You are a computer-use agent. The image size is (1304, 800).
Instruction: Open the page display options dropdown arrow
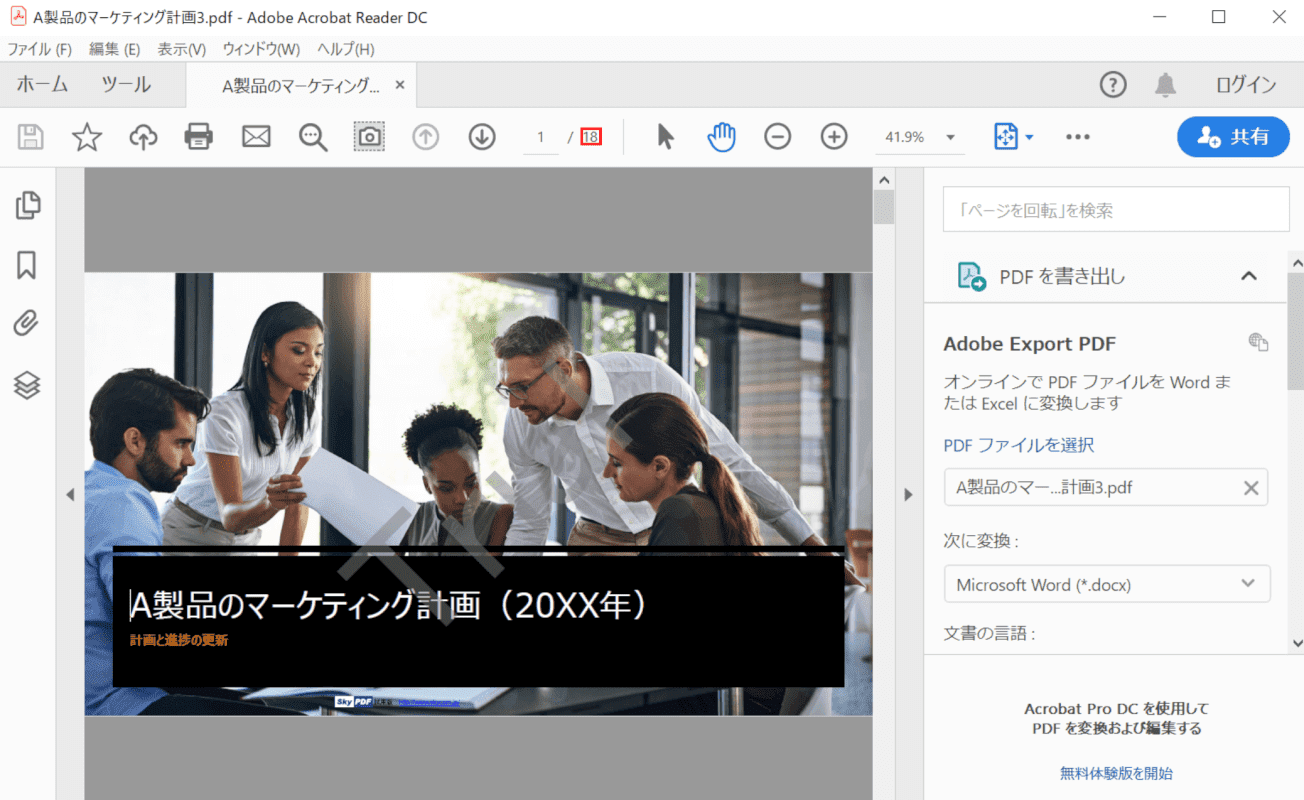[1029, 137]
